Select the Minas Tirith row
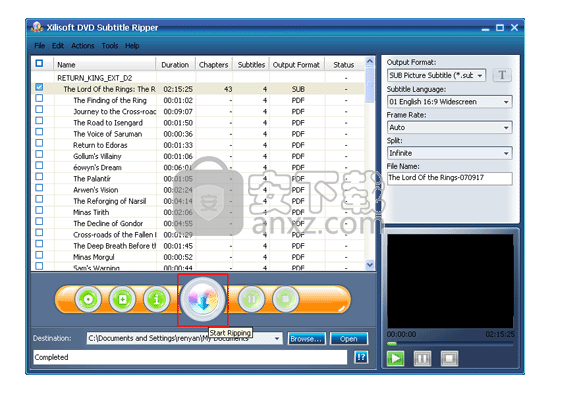This screenshot has height=396, width=562. coord(198,212)
